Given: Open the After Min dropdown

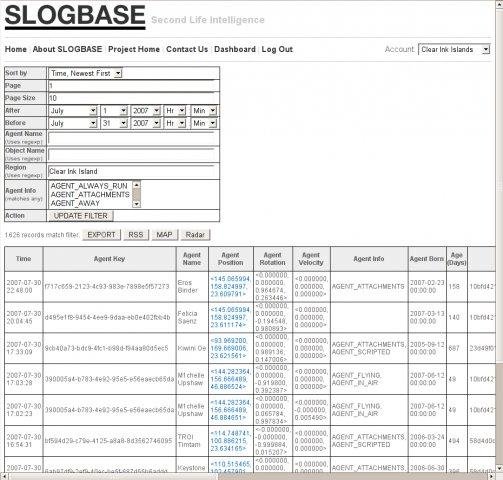Looking at the screenshot, I should (x=204, y=111).
